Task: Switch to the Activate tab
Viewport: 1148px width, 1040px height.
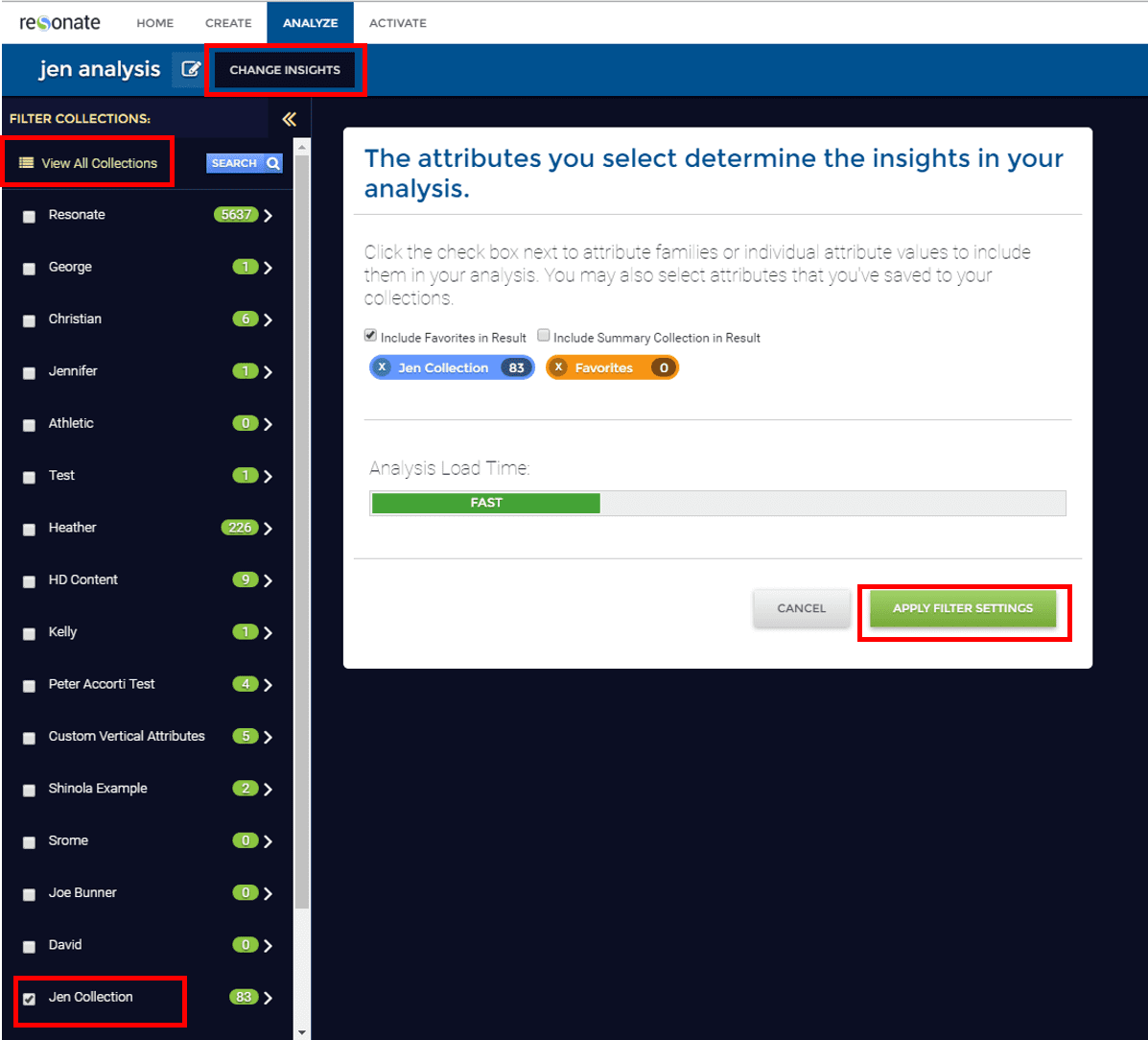Action: coord(397,23)
